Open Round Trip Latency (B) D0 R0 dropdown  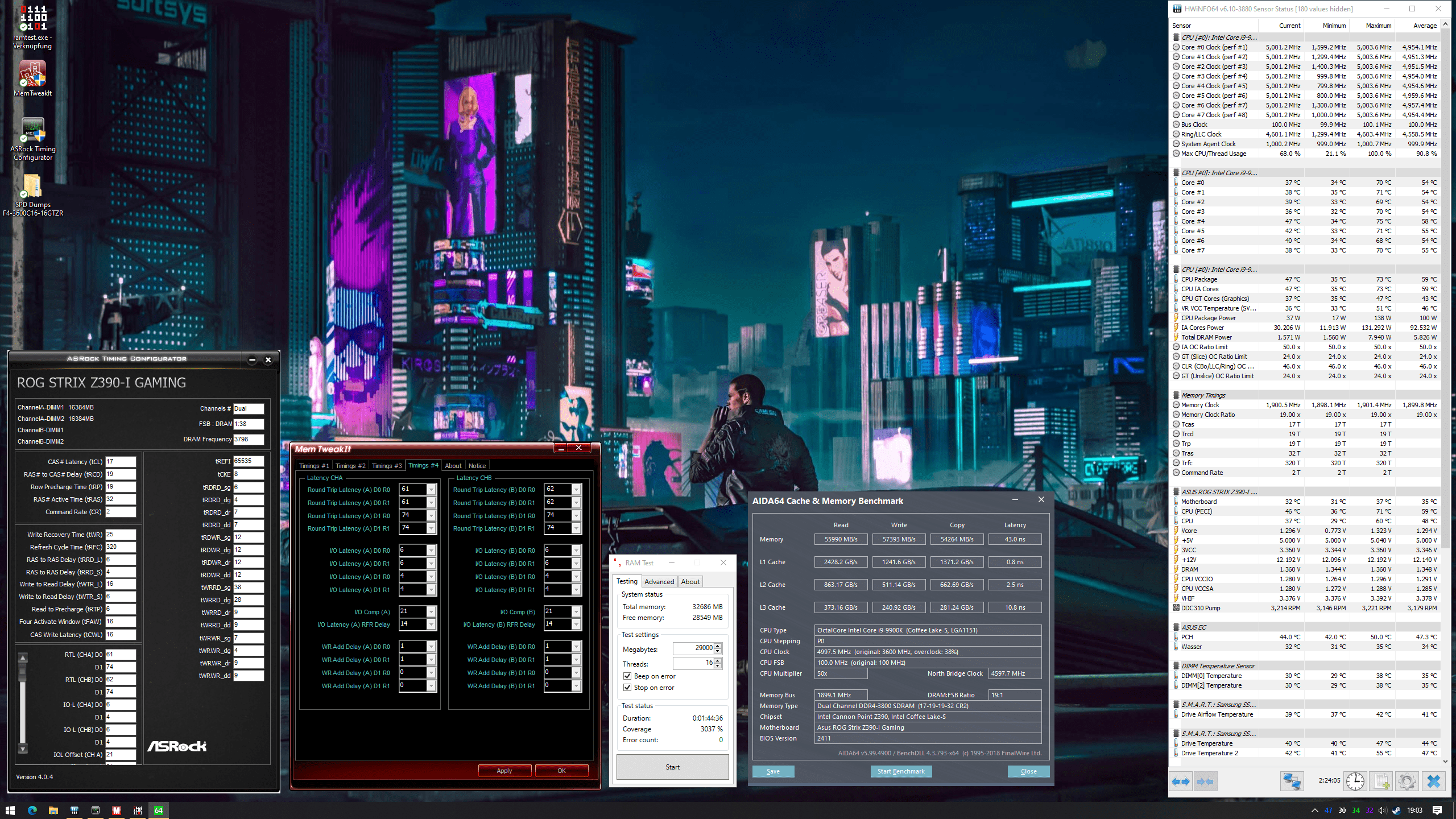pos(576,490)
